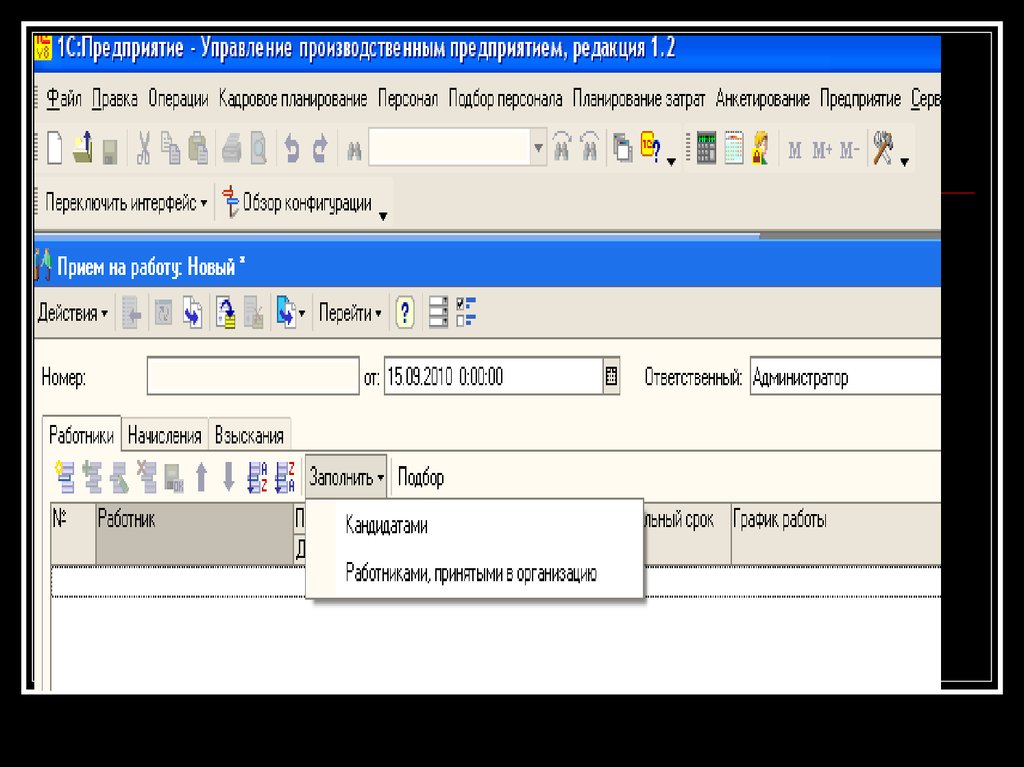
Task: Switch to the Начисления tab
Action: [x=165, y=435]
